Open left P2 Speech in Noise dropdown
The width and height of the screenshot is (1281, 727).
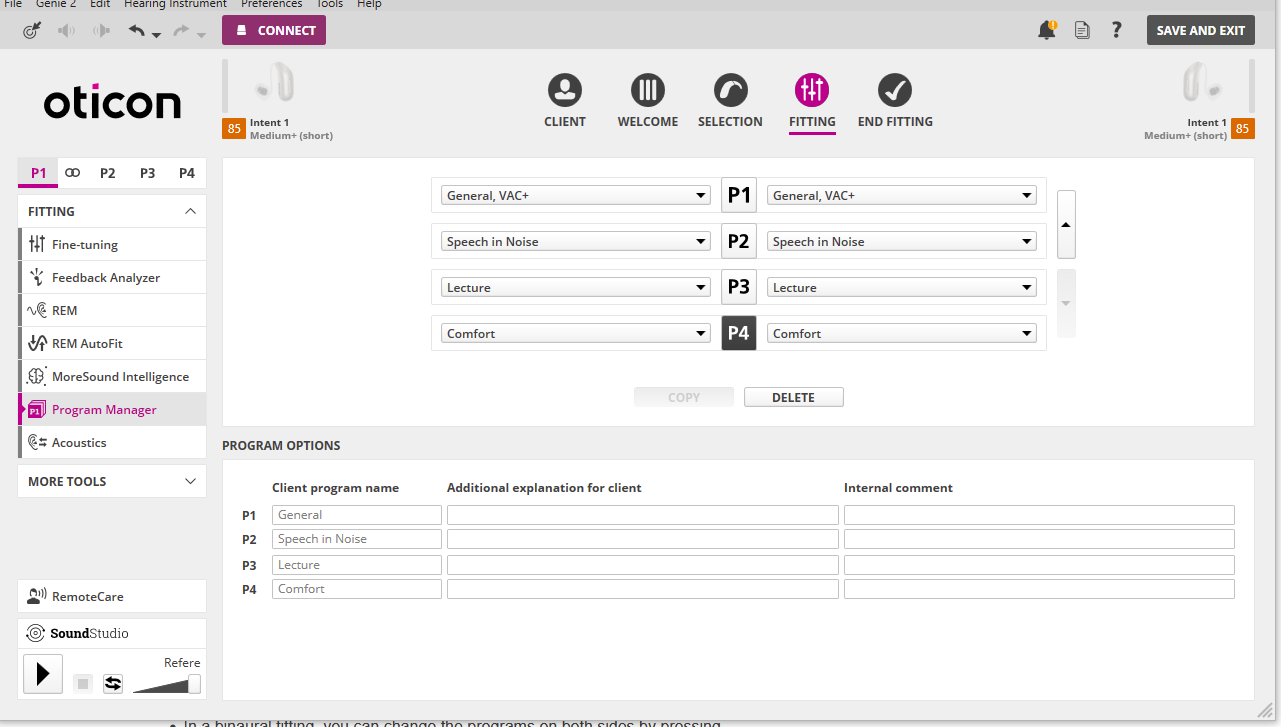(x=576, y=242)
